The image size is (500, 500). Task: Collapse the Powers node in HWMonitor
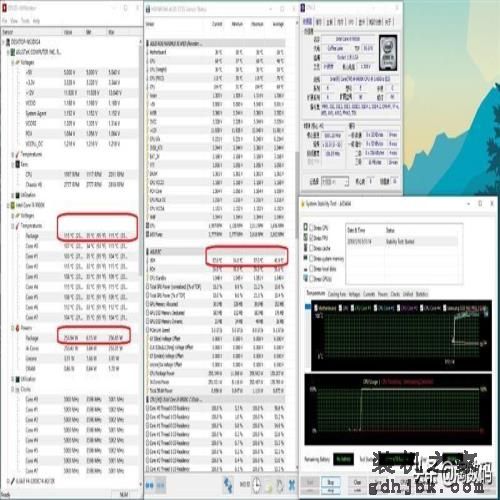[13, 328]
